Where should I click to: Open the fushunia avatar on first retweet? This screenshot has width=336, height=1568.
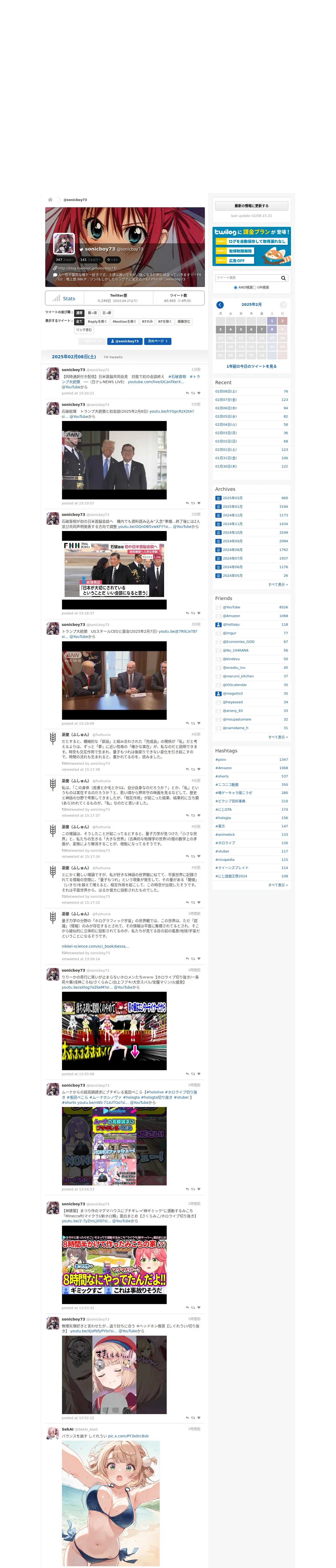point(53,738)
